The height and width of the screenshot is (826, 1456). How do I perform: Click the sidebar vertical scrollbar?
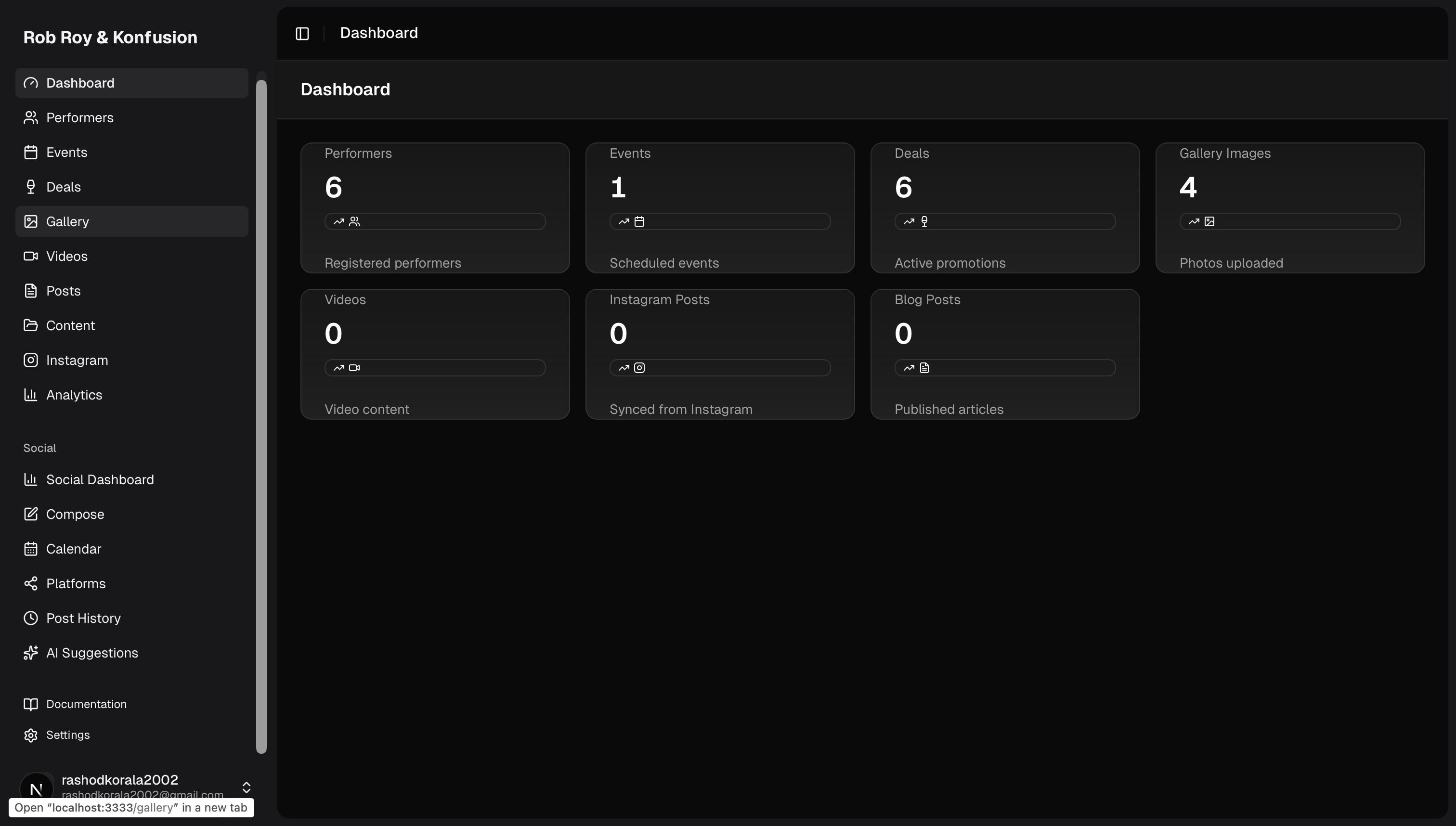click(x=261, y=416)
